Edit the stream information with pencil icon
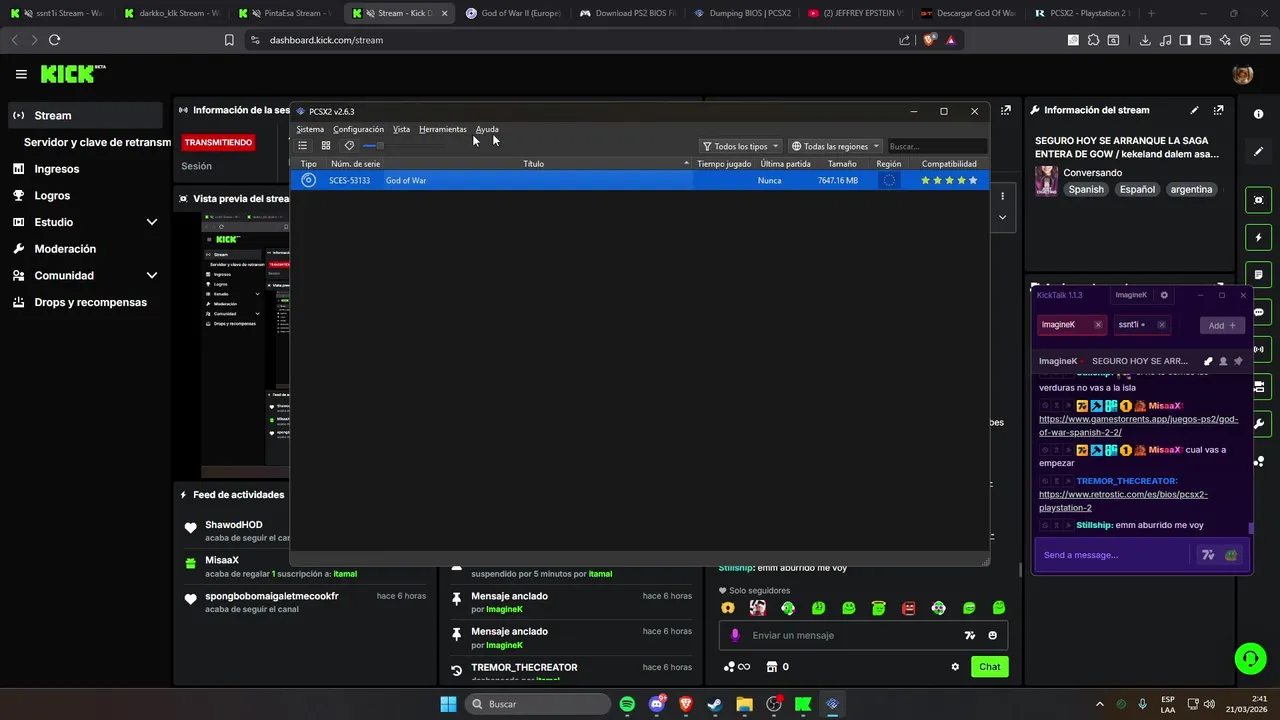Screen dimensions: 1280x720 pos(1194,110)
